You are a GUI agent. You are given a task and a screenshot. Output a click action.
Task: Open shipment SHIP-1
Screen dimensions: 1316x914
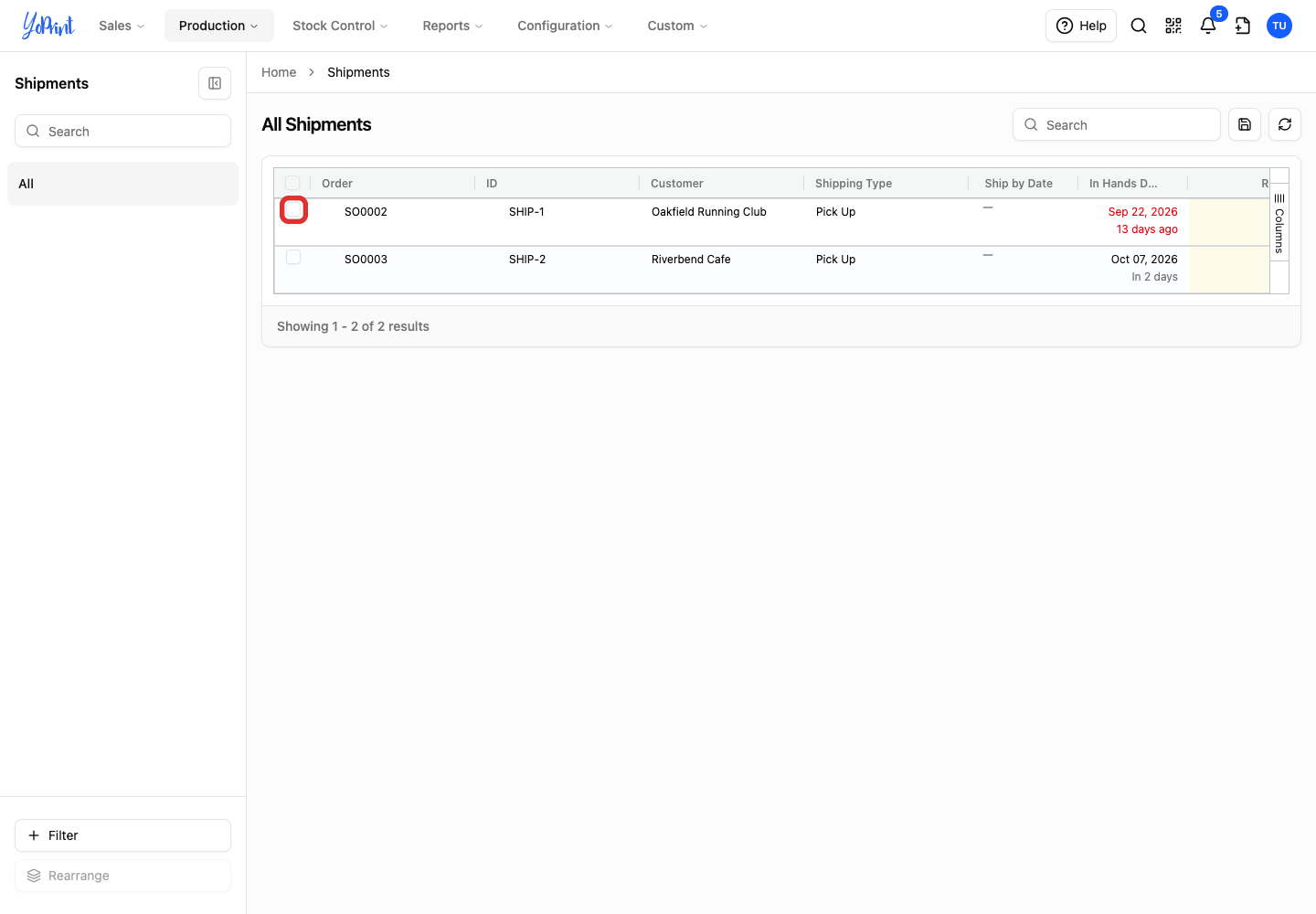pyautogui.click(x=526, y=211)
